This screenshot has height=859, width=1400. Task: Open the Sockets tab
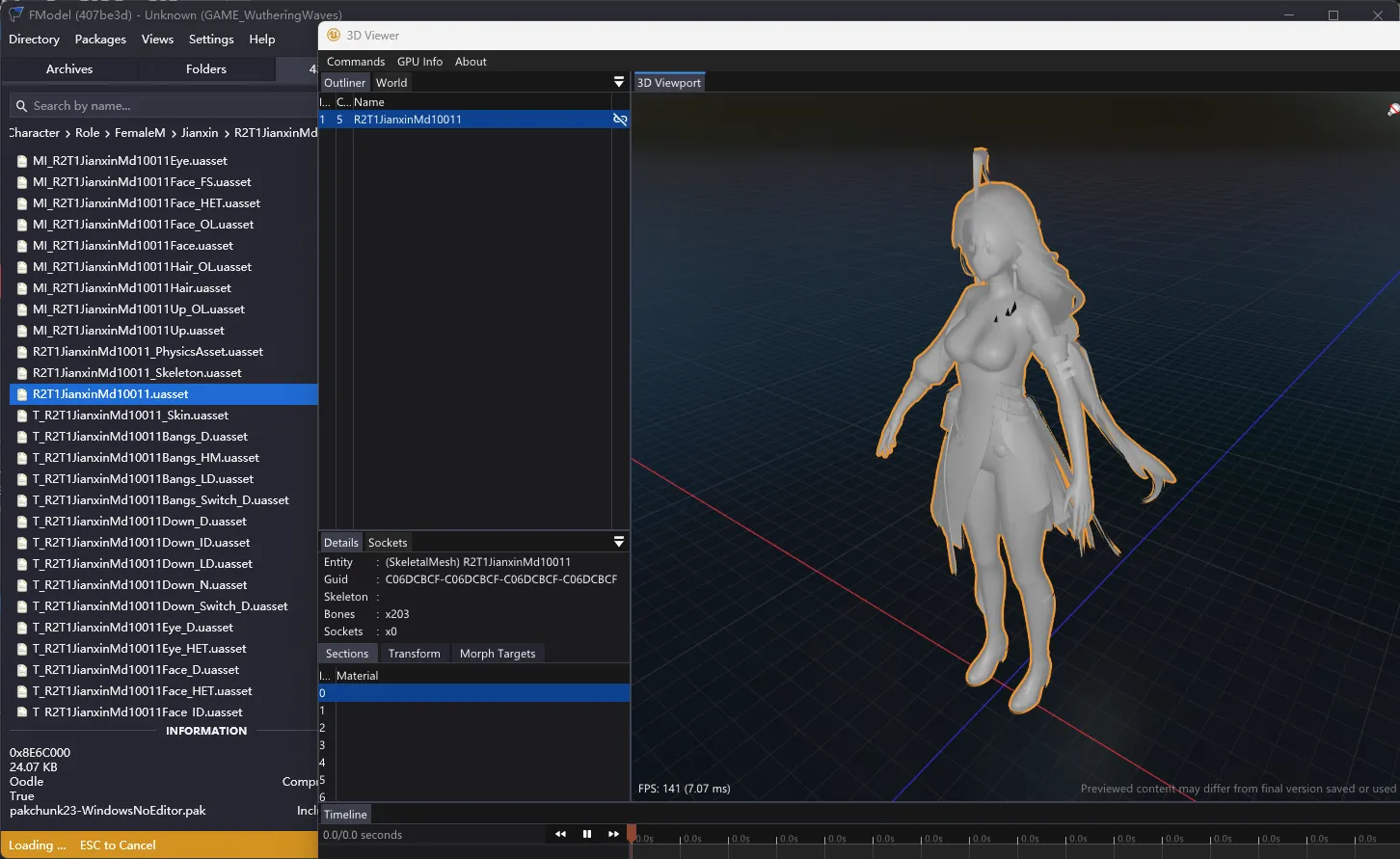[x=388, y=543]
